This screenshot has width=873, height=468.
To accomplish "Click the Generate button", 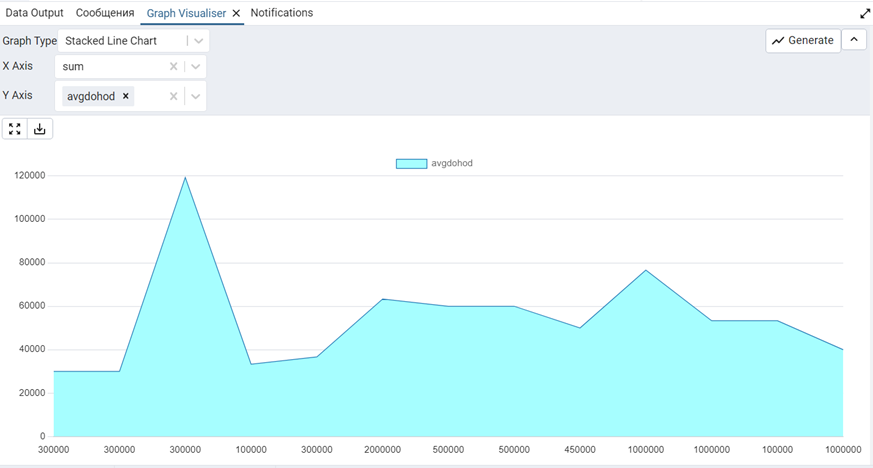I will click(802, 40).
